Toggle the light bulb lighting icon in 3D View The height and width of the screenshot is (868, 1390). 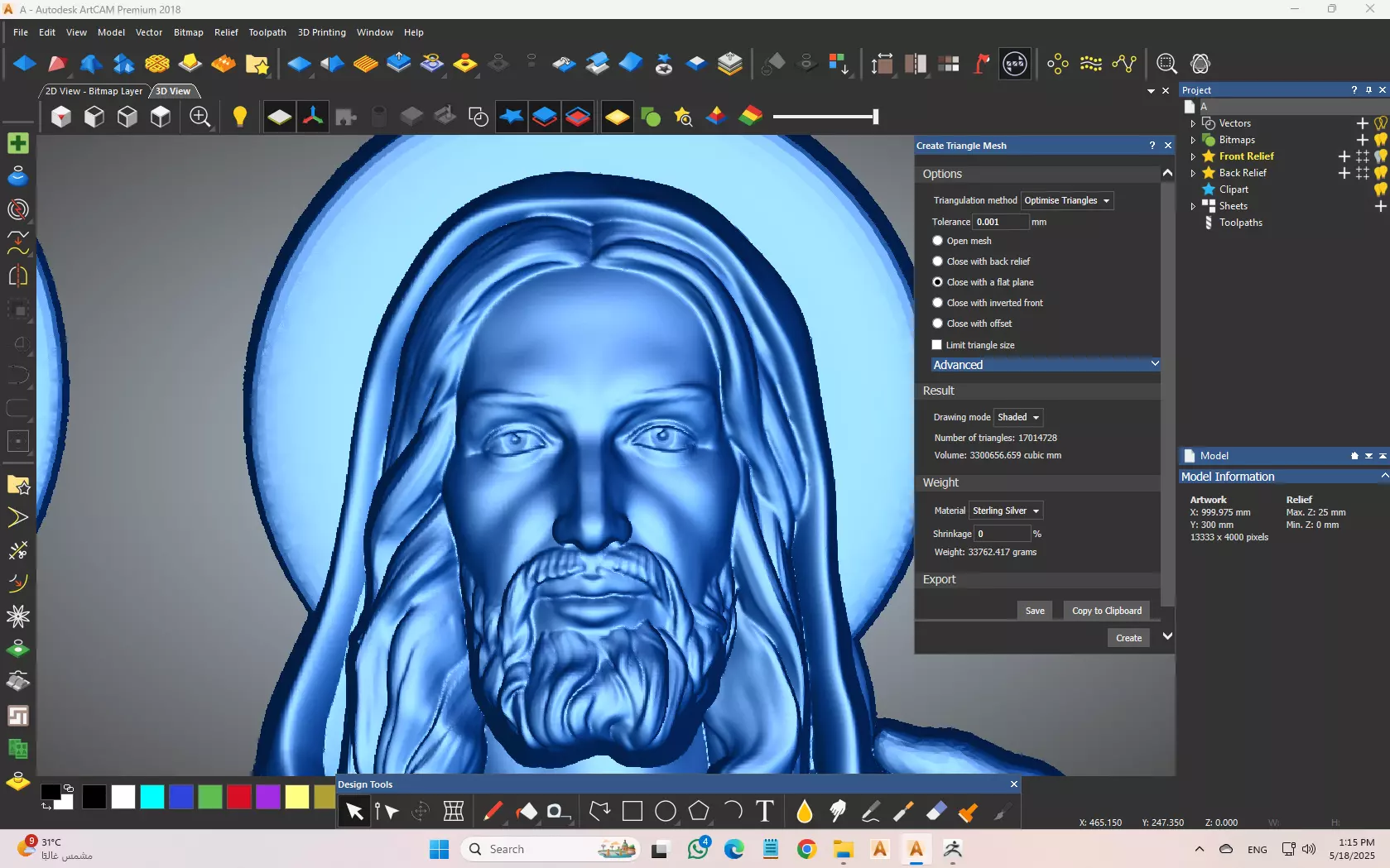tap(240, 117)
